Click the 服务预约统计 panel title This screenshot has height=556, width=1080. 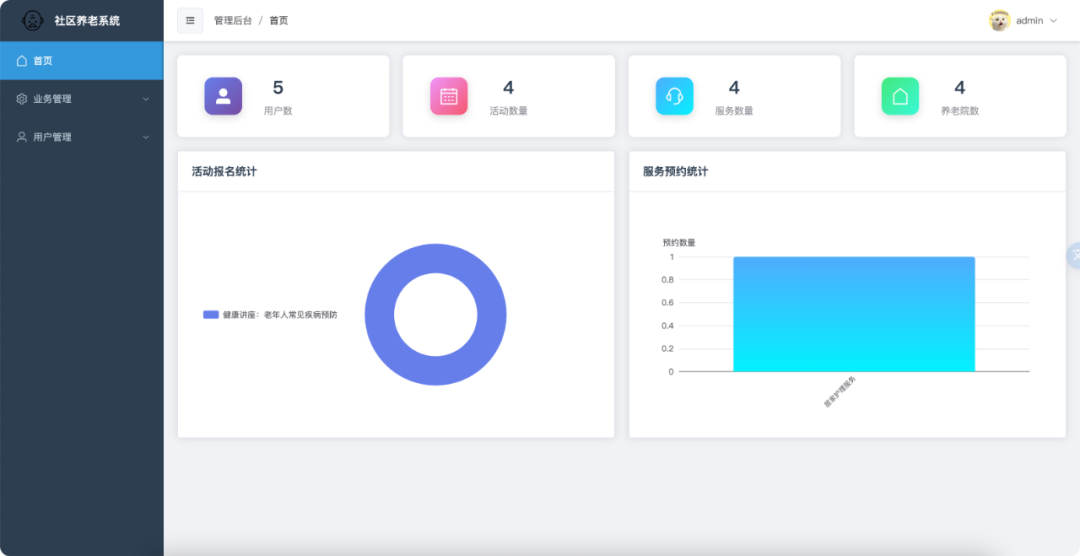coord(676,172)
